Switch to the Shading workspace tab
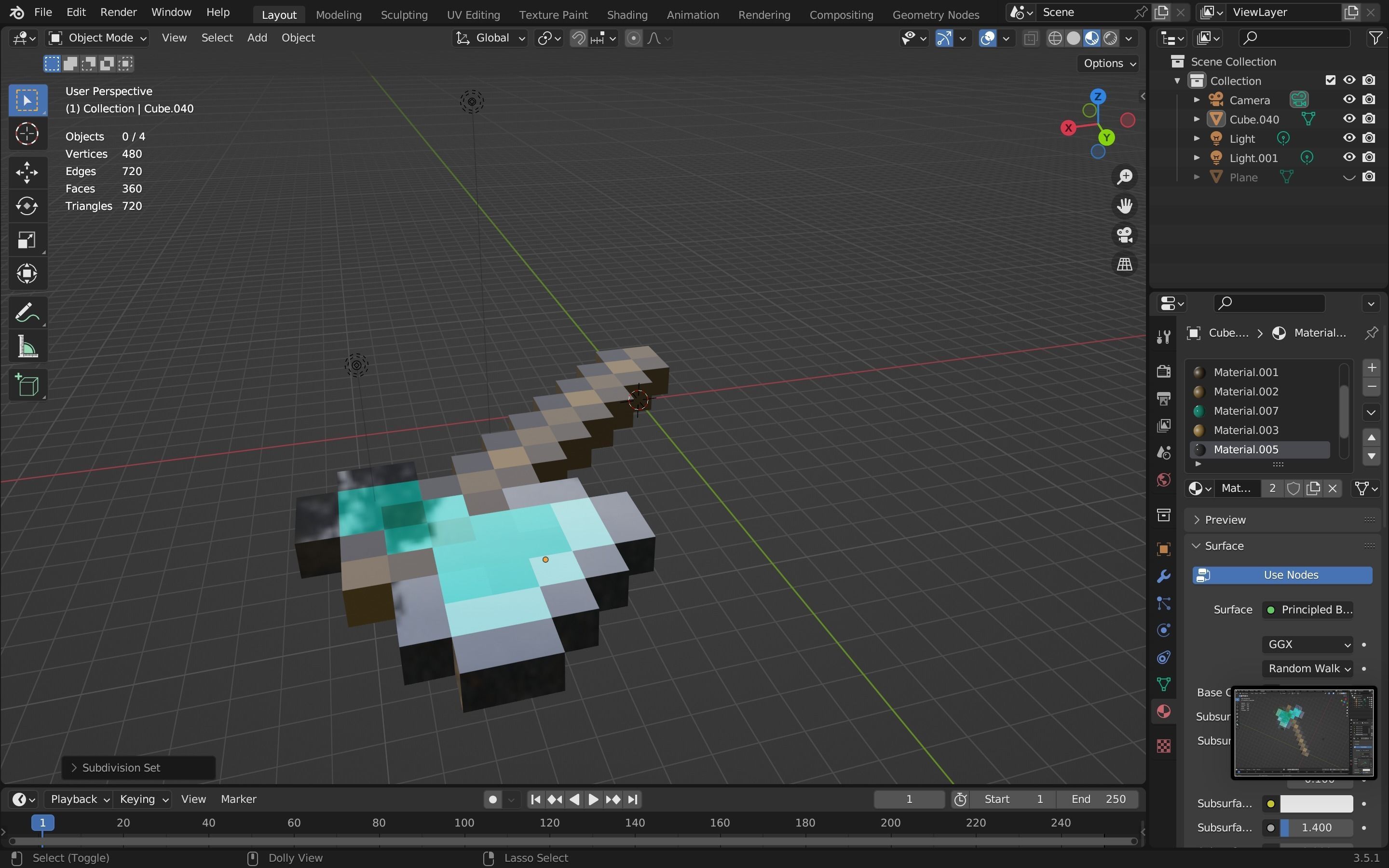This screenshot has height=868, width=1389. coord(627,14)
